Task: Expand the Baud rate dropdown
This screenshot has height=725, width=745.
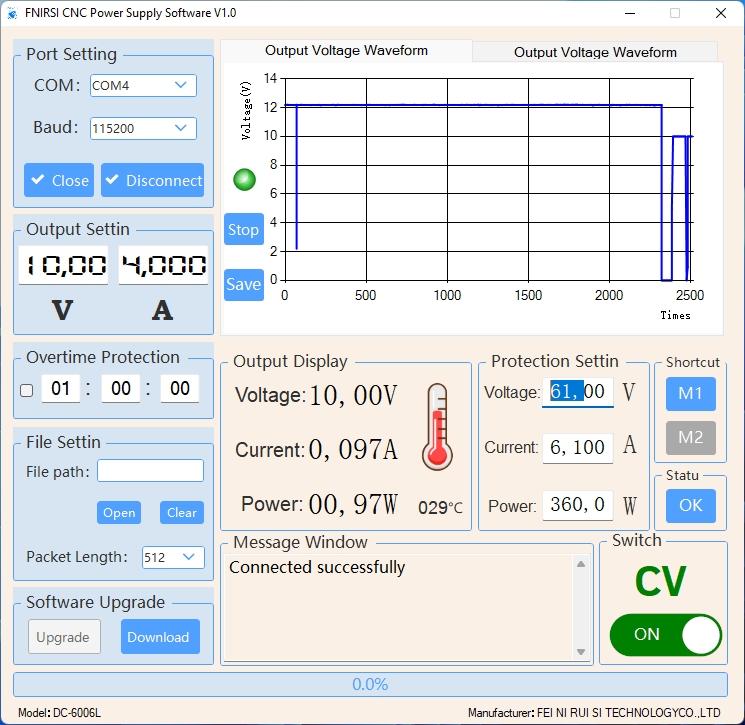Action: [143, 128]
